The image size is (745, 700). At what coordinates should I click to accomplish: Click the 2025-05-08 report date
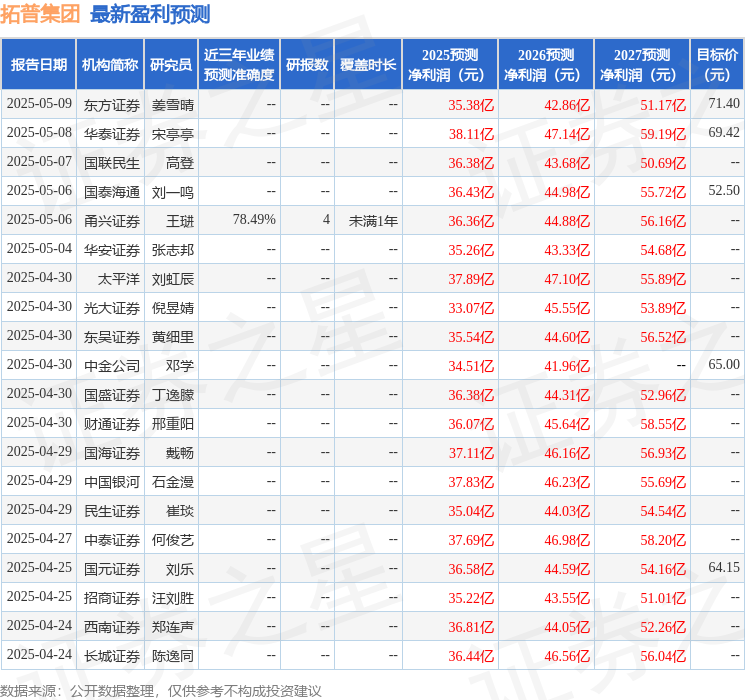point(39,133)
